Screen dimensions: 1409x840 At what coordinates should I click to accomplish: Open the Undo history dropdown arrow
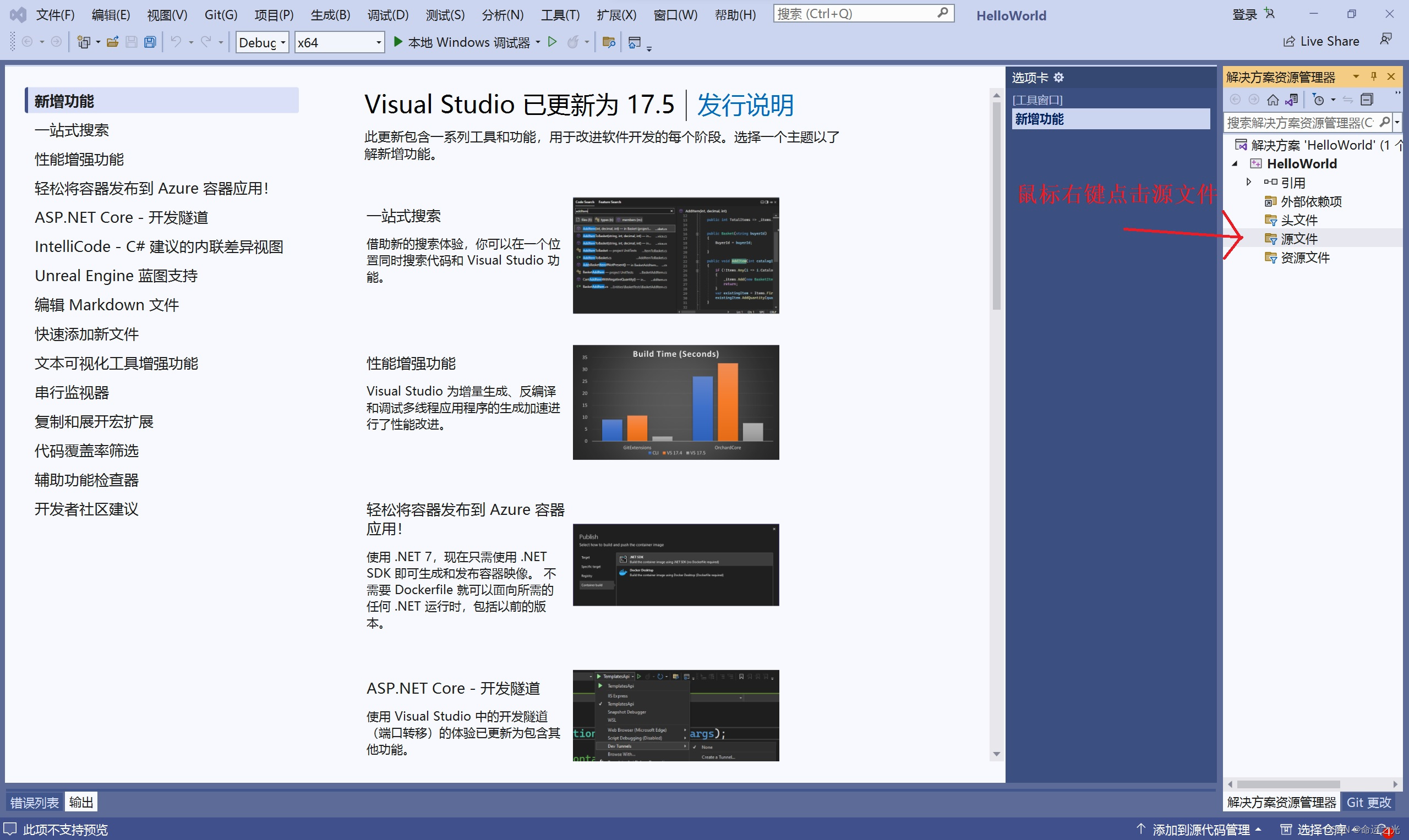coord(191,42)
